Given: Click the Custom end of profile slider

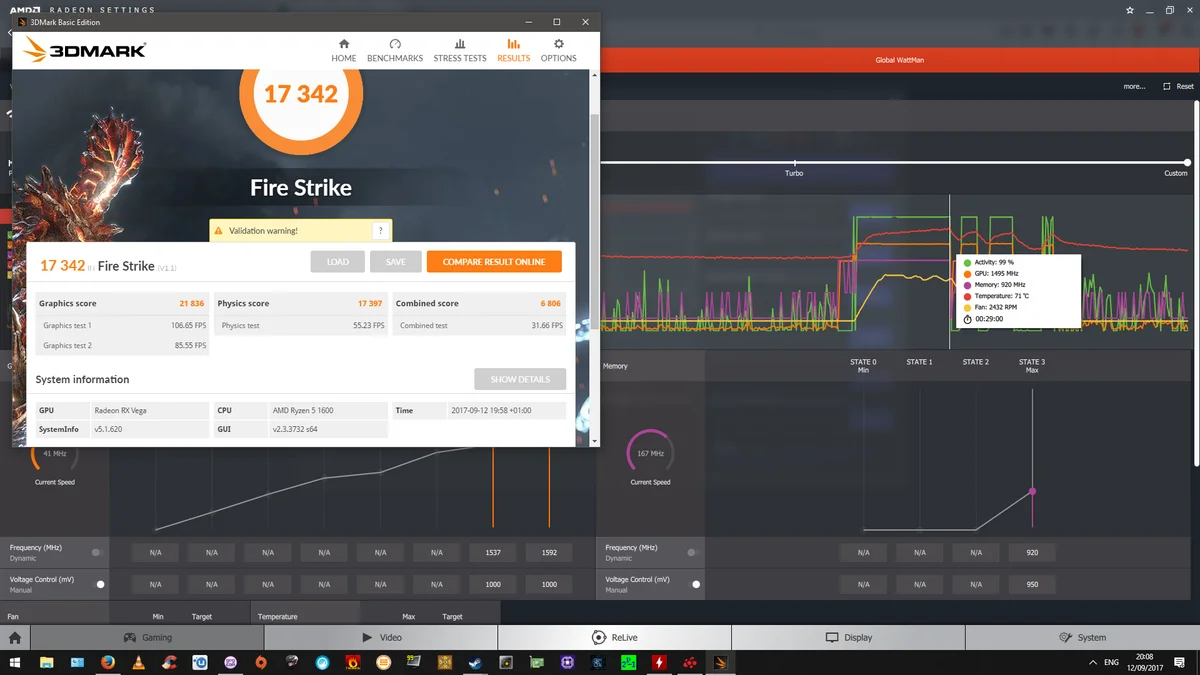Looking at the screenshot, I should [x=1187, y=163].
